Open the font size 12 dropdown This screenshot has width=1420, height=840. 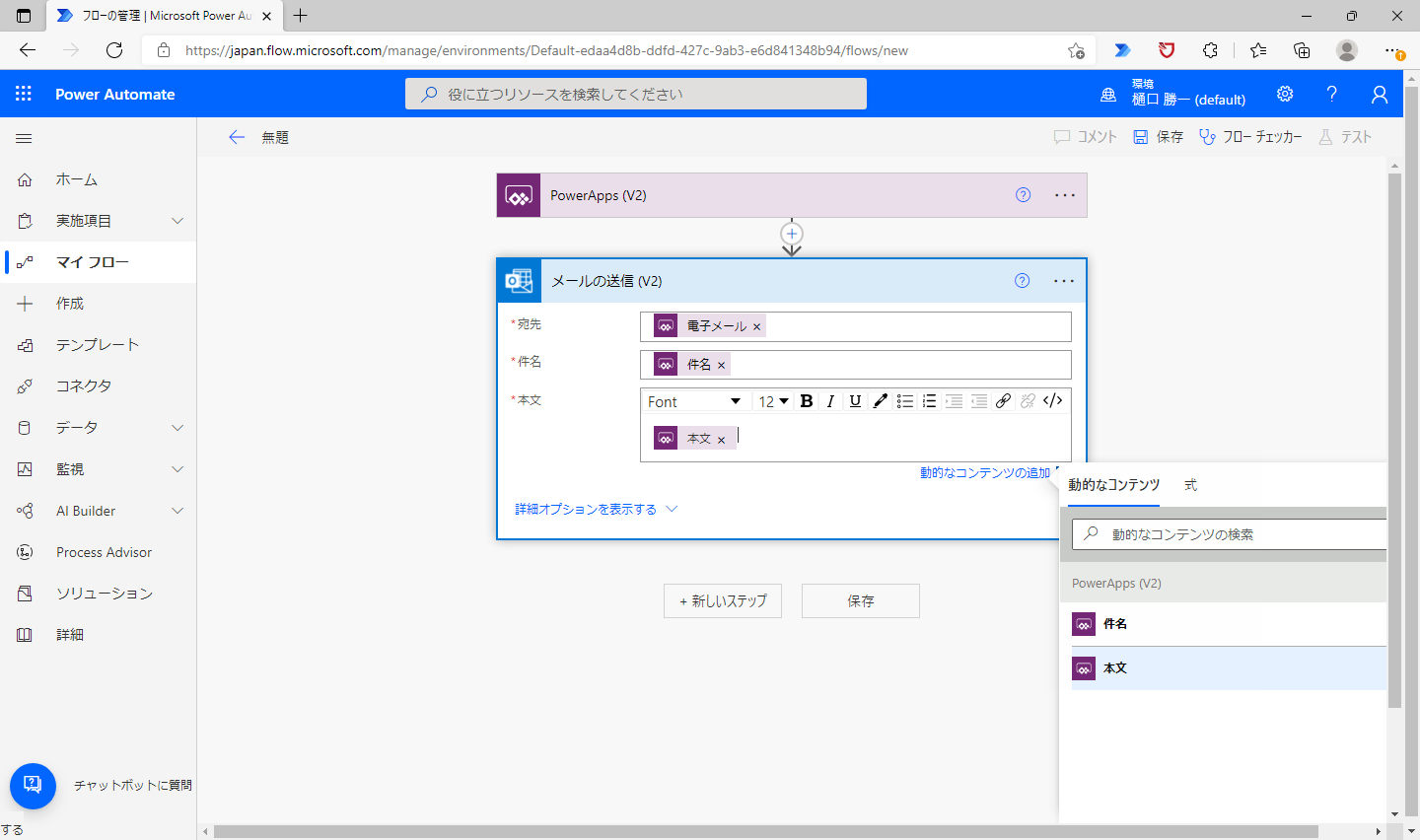(773, 401)
